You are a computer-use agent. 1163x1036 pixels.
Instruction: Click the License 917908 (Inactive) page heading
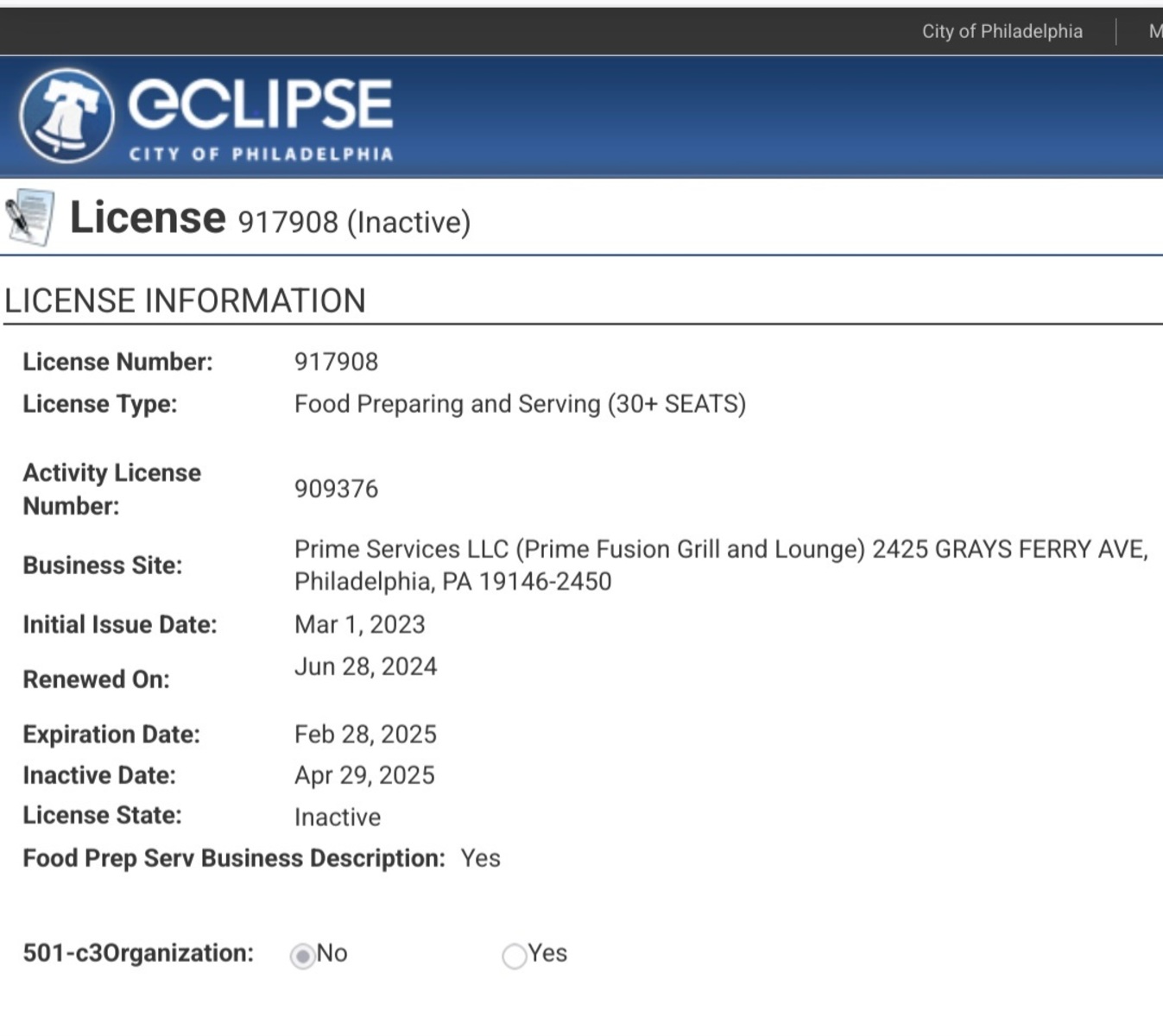pyautogui.click(x=270, y=218)
